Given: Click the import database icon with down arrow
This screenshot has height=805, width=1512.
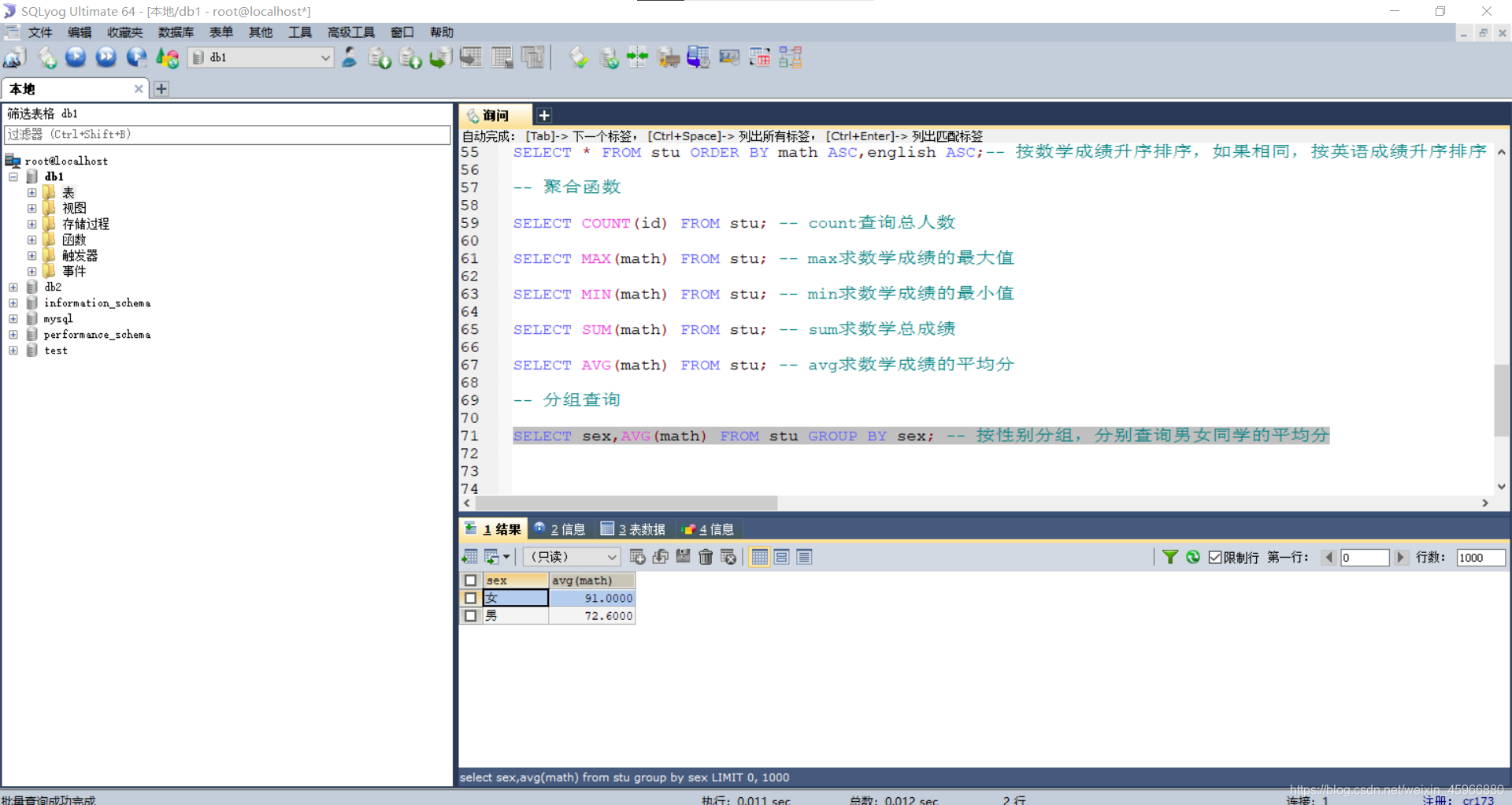Looking at the screenshot, I should 380,57.
